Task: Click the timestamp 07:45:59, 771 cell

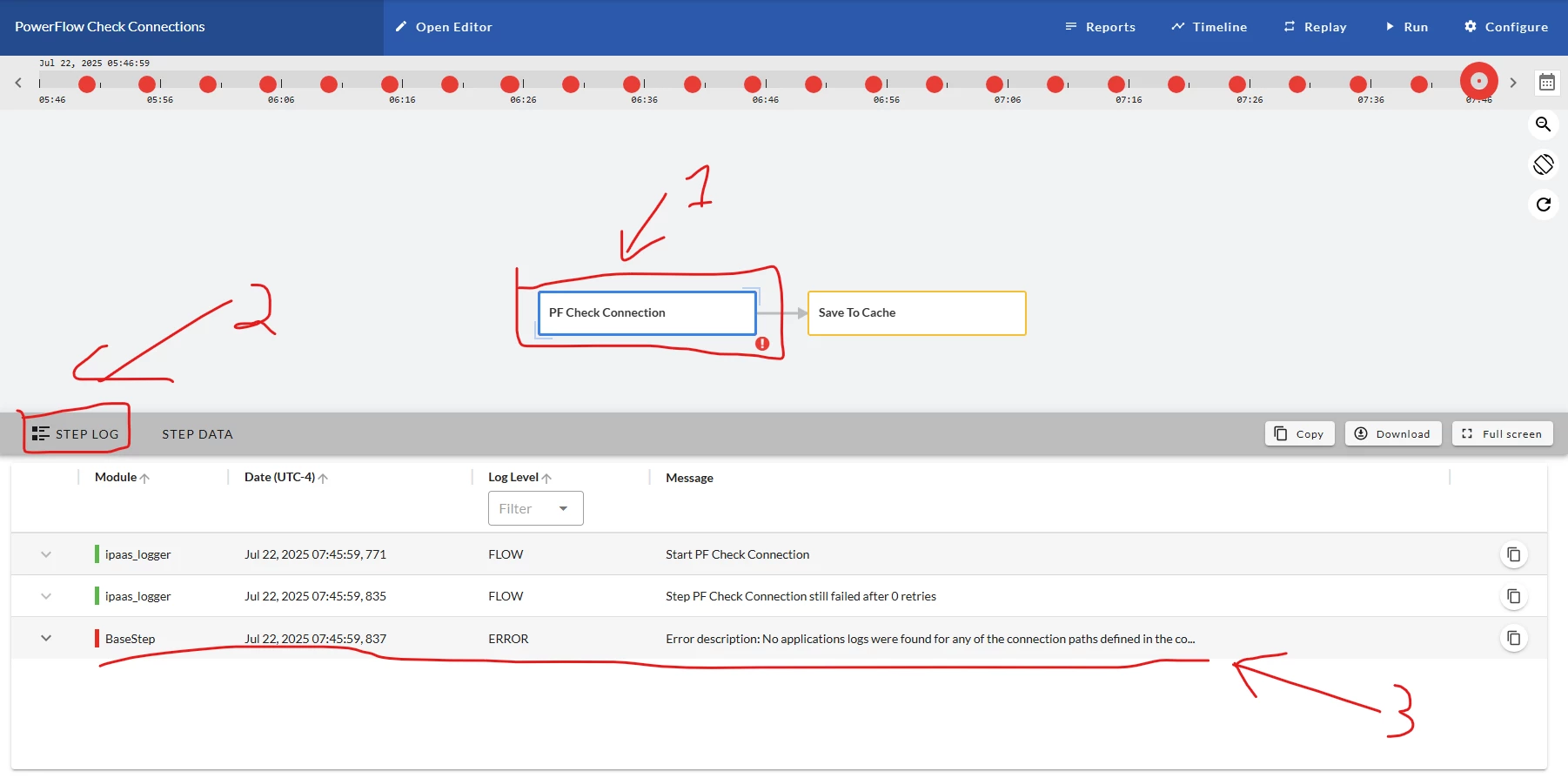Action: point(315,554)
